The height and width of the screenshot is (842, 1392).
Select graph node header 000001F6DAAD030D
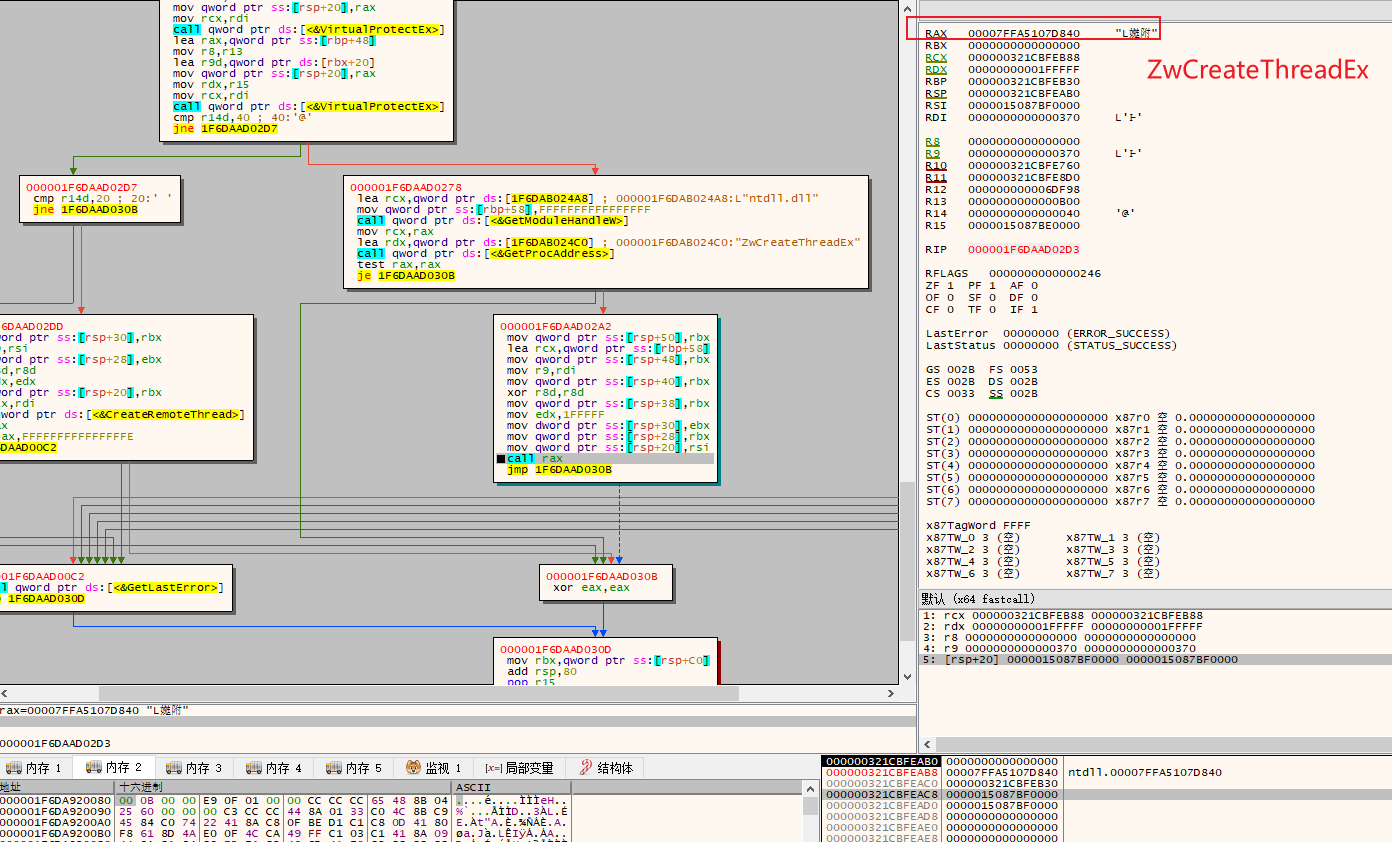pyautogui.click(x=556, y=649)
